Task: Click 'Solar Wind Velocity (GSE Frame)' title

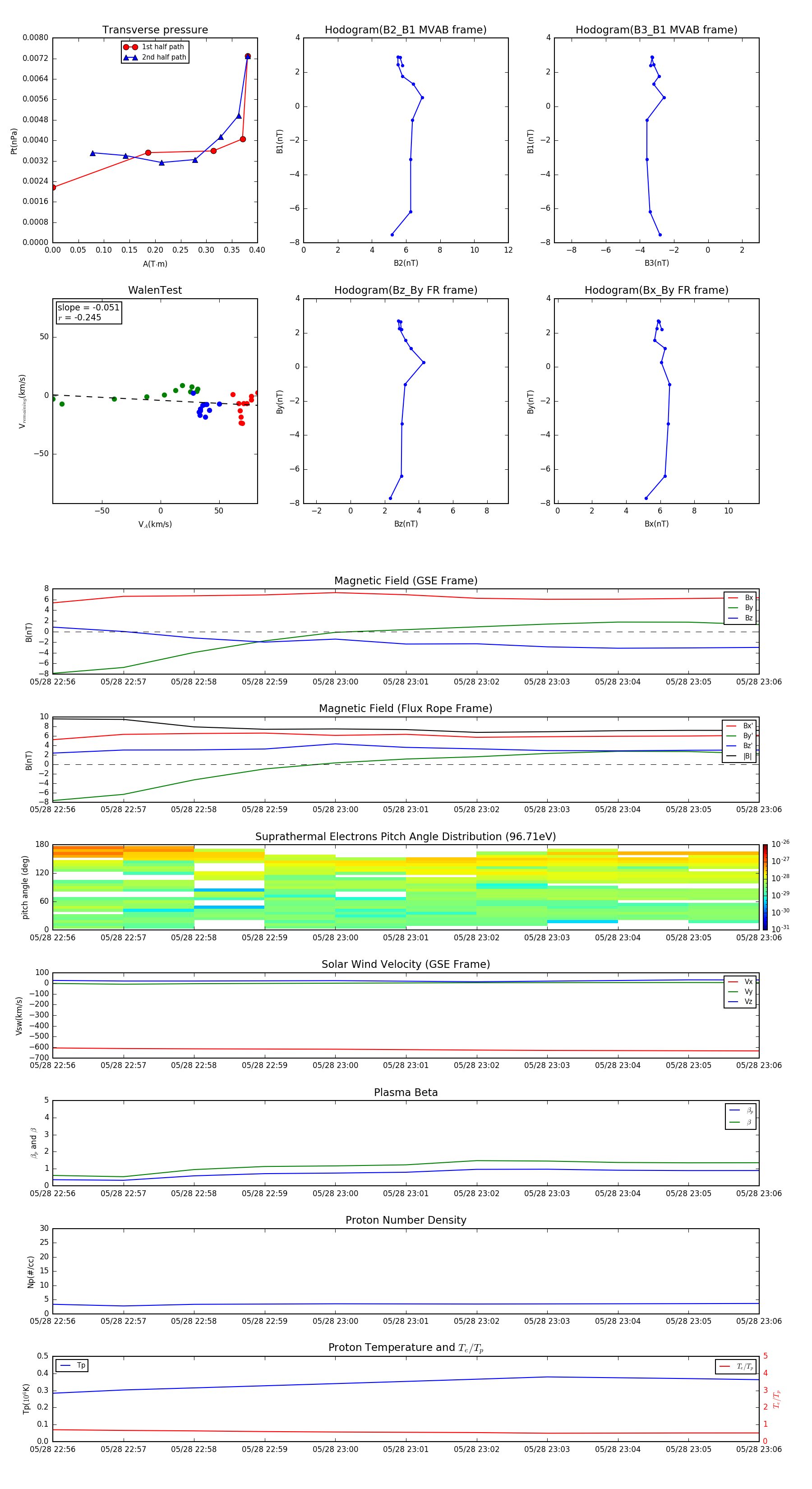Action: pos(406,964)
